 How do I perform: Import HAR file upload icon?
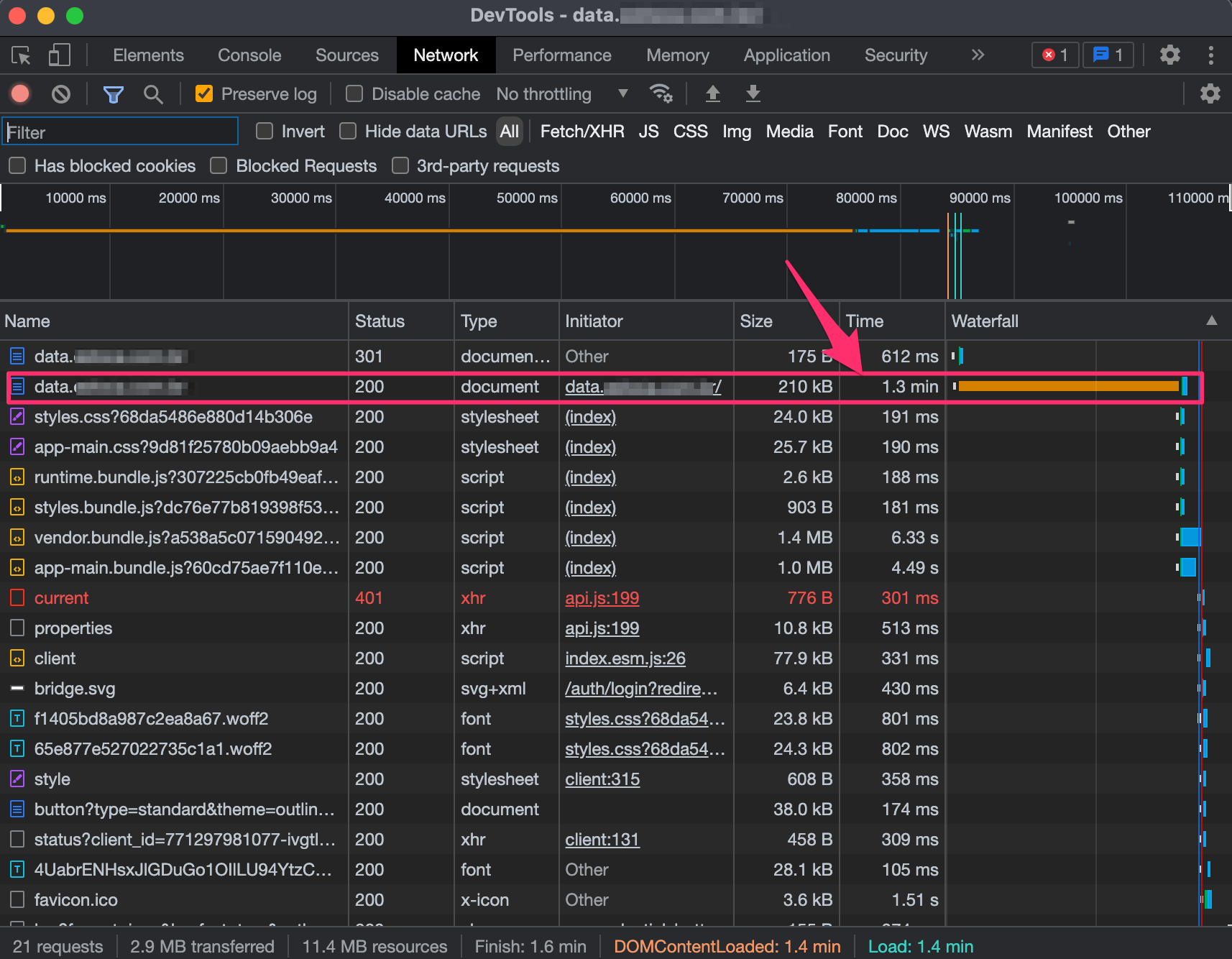712,93
